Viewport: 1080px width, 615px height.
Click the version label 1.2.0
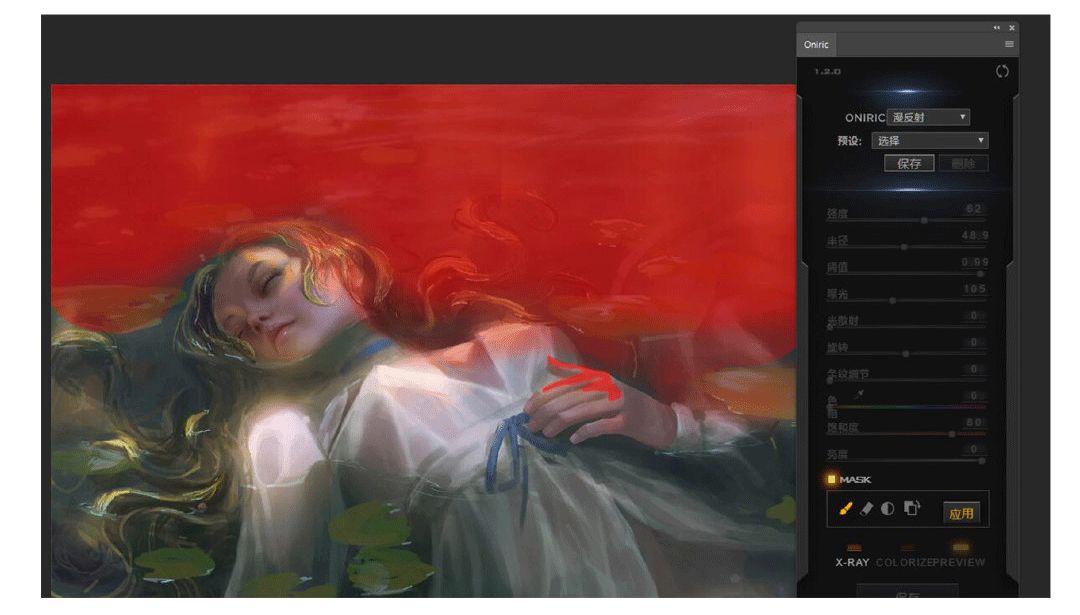tap(827, 72)
